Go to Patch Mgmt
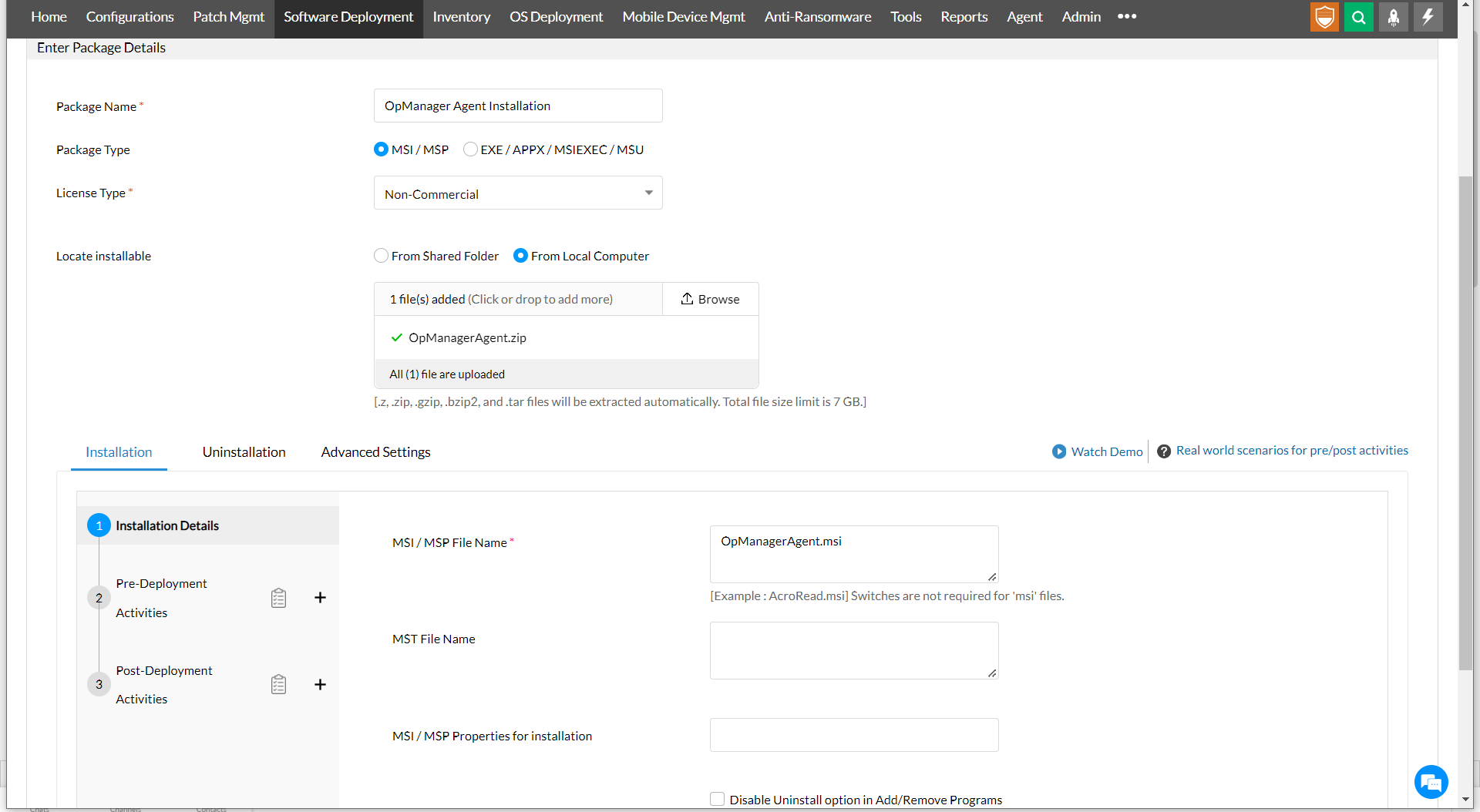Image resolution: width=1480 pixels, height=812 pixels. 228,17
